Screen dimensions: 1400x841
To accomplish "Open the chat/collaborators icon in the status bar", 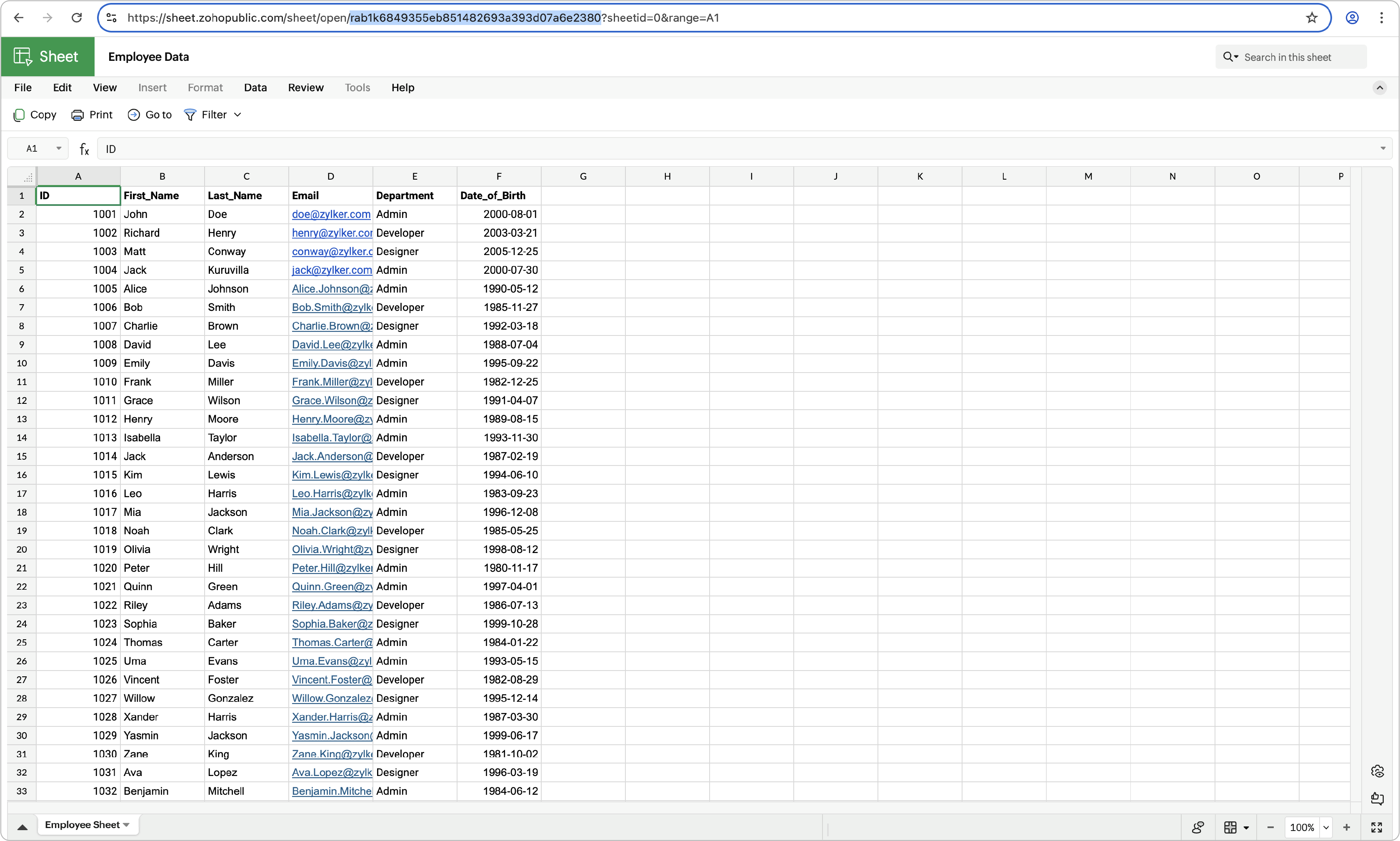I will (x=1198, y=827).
